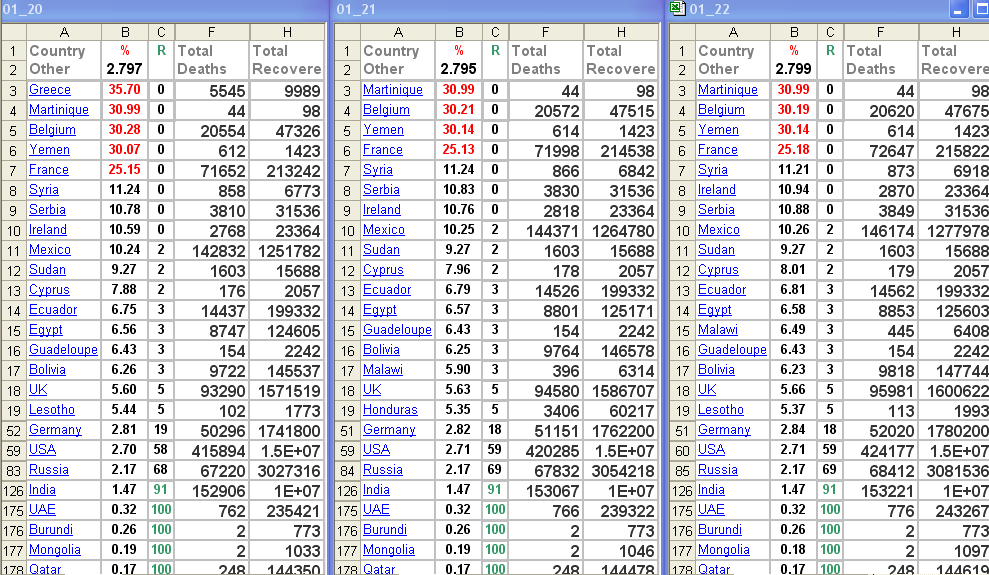Select Mongolia recovered 1046 in window 01_21

(x=621, y=550)
